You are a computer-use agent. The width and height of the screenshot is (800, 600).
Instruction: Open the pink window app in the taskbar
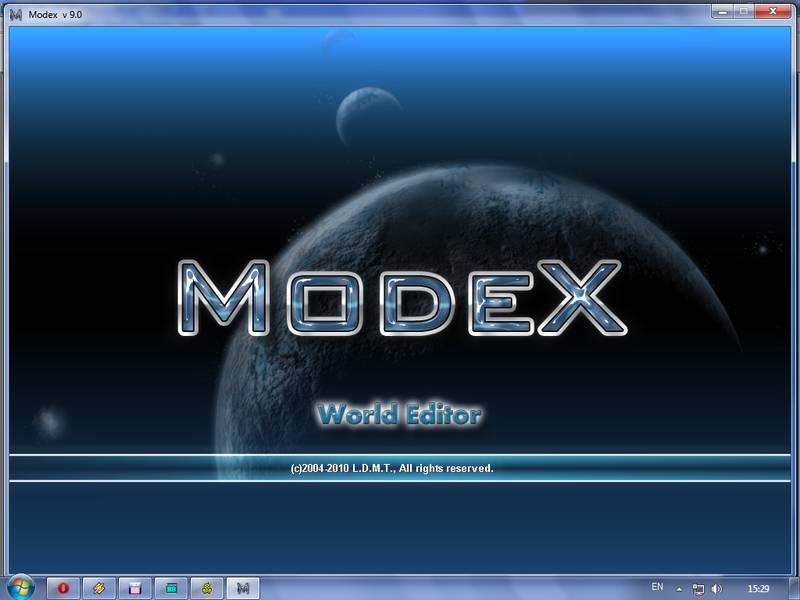[135, 588]
